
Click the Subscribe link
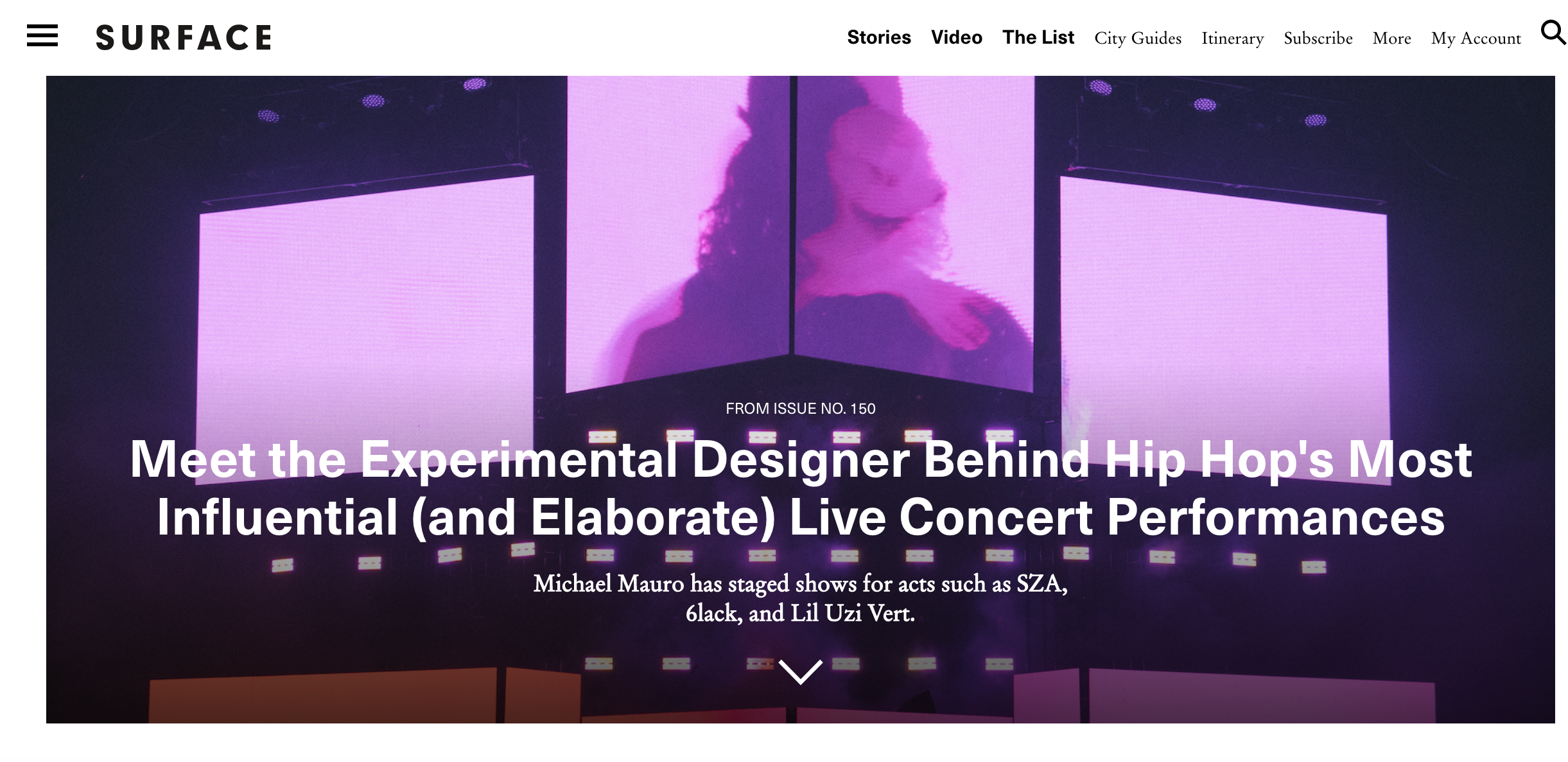(x=1318, y=39)
